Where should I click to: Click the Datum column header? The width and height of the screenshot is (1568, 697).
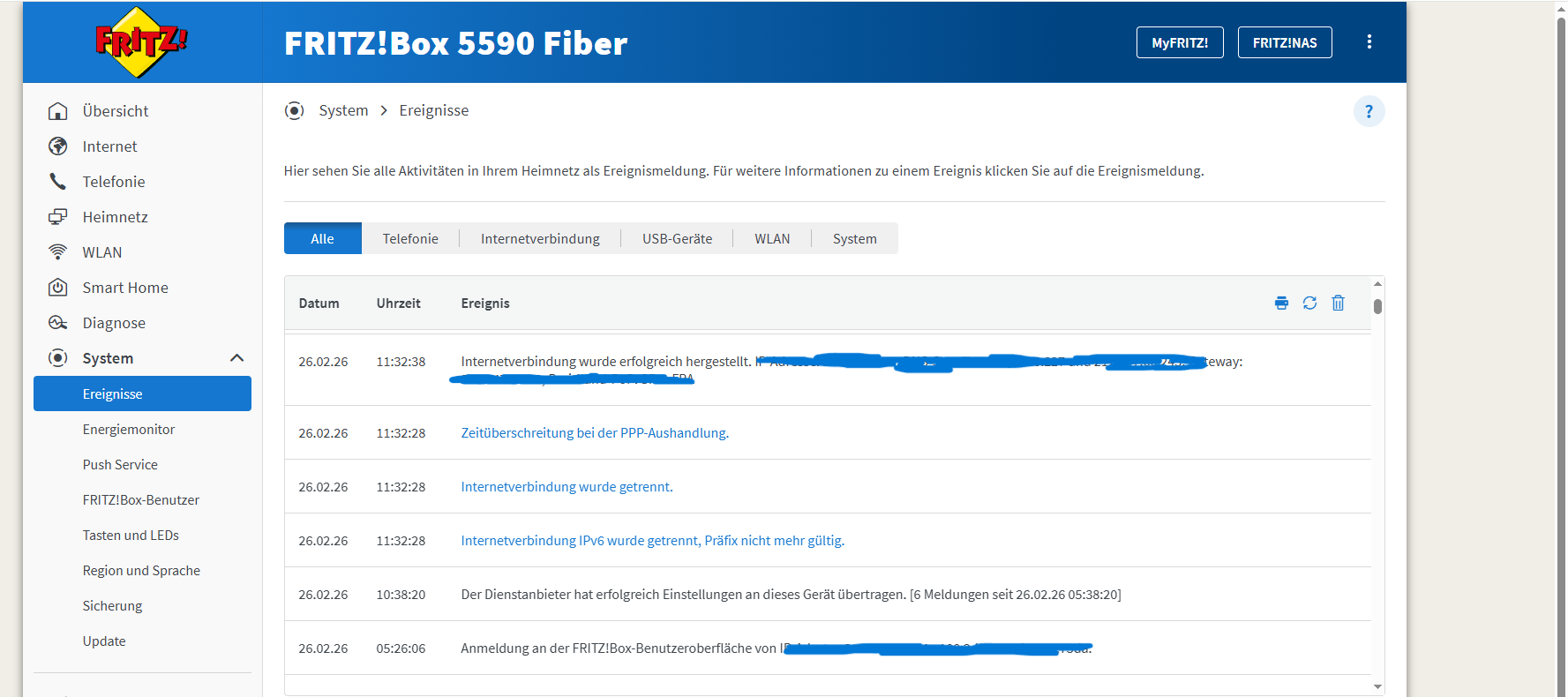(319, 303)
